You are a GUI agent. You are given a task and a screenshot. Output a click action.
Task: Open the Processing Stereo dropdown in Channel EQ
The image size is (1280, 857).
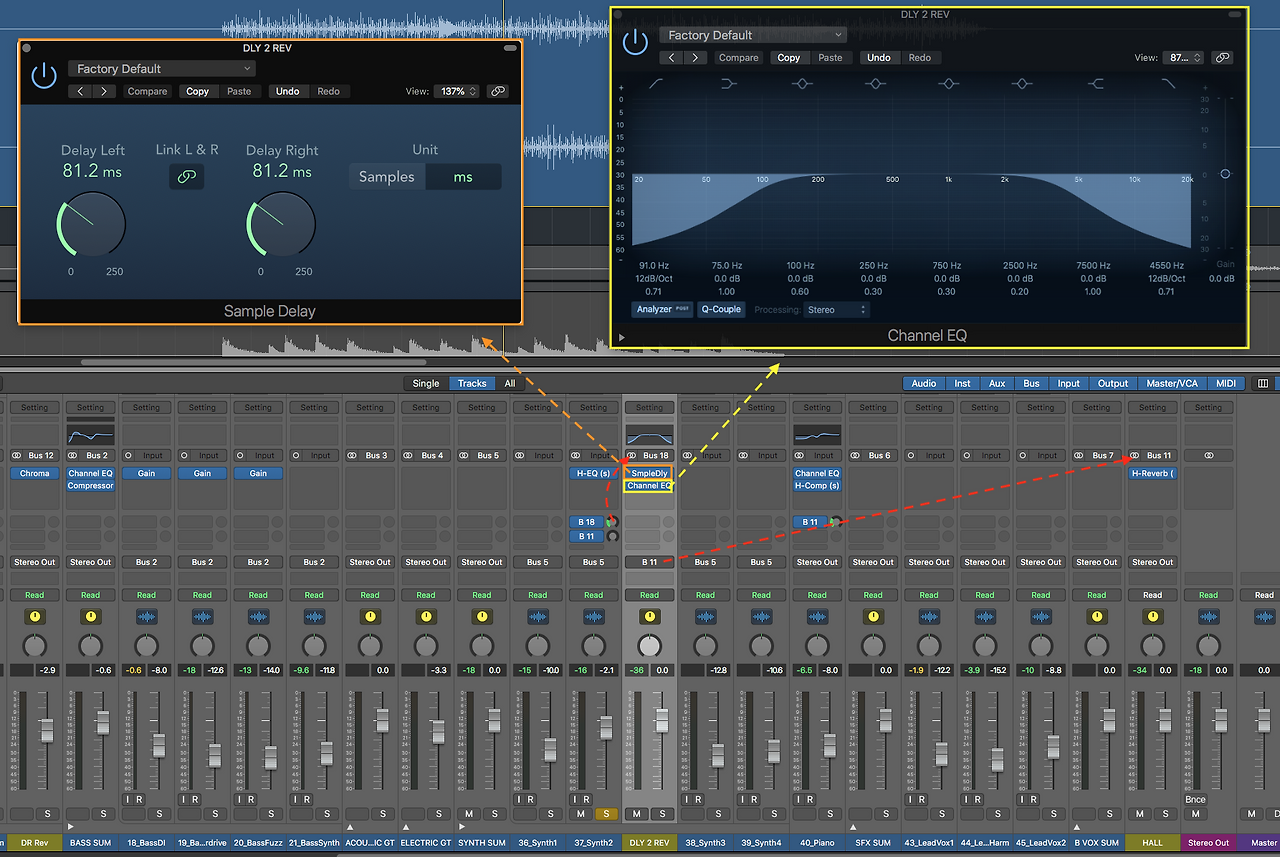click(836, 310)
